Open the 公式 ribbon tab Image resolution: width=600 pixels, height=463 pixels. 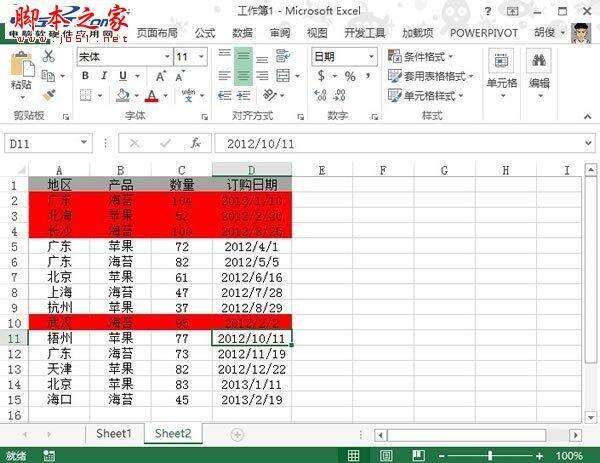205,33
